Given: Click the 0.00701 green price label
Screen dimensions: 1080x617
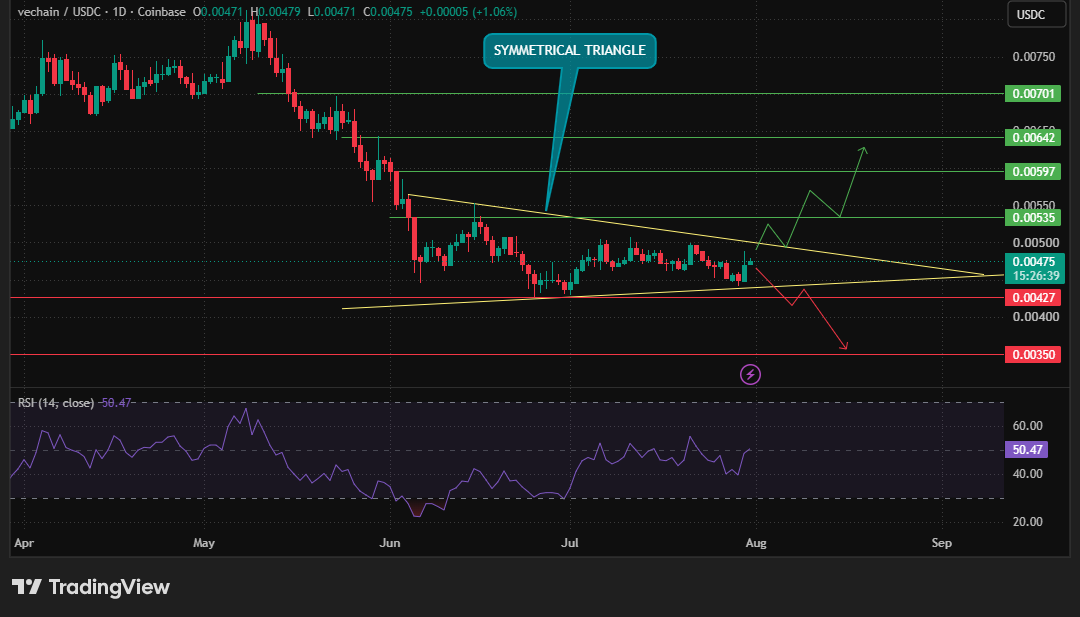Looking at the screenshot, I should coord(1032,94).
